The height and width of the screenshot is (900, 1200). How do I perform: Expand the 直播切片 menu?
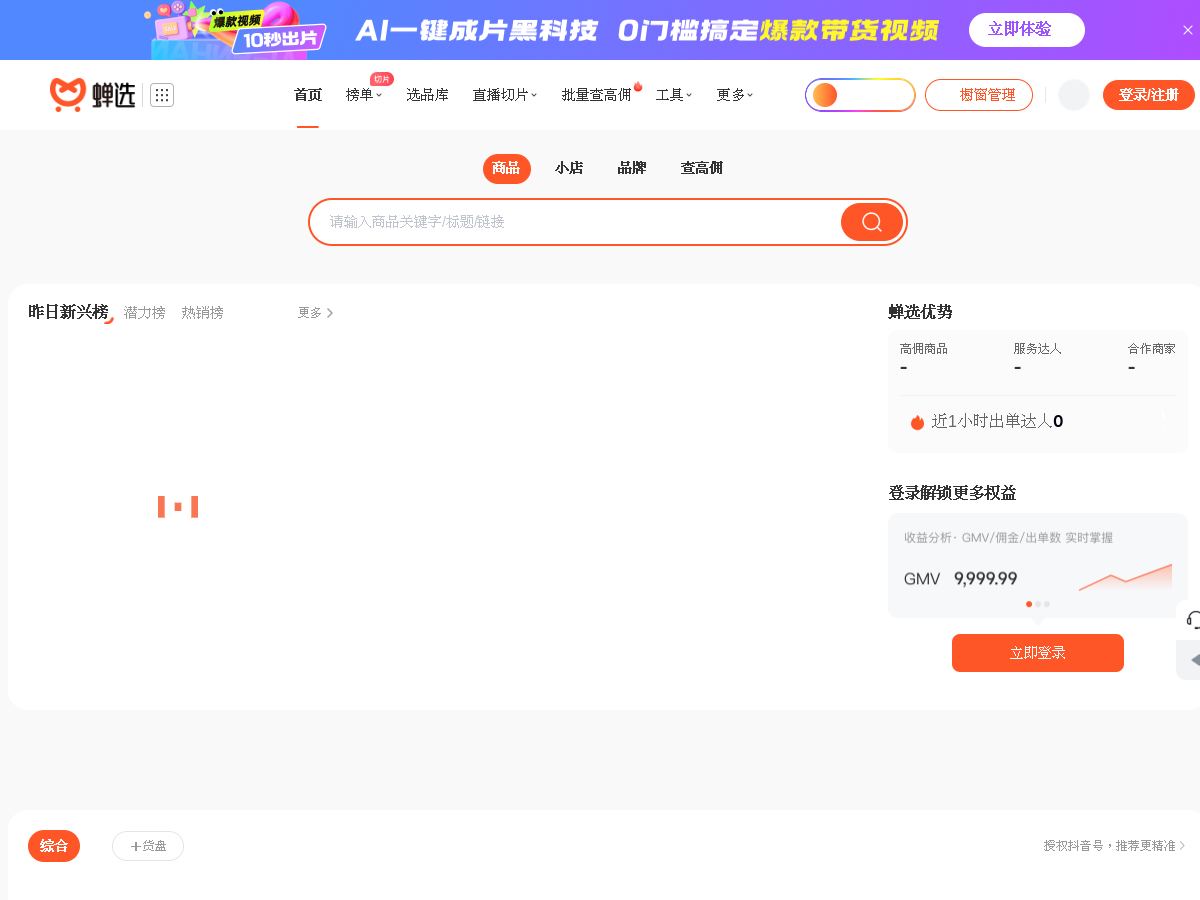(x=505, y=95)
